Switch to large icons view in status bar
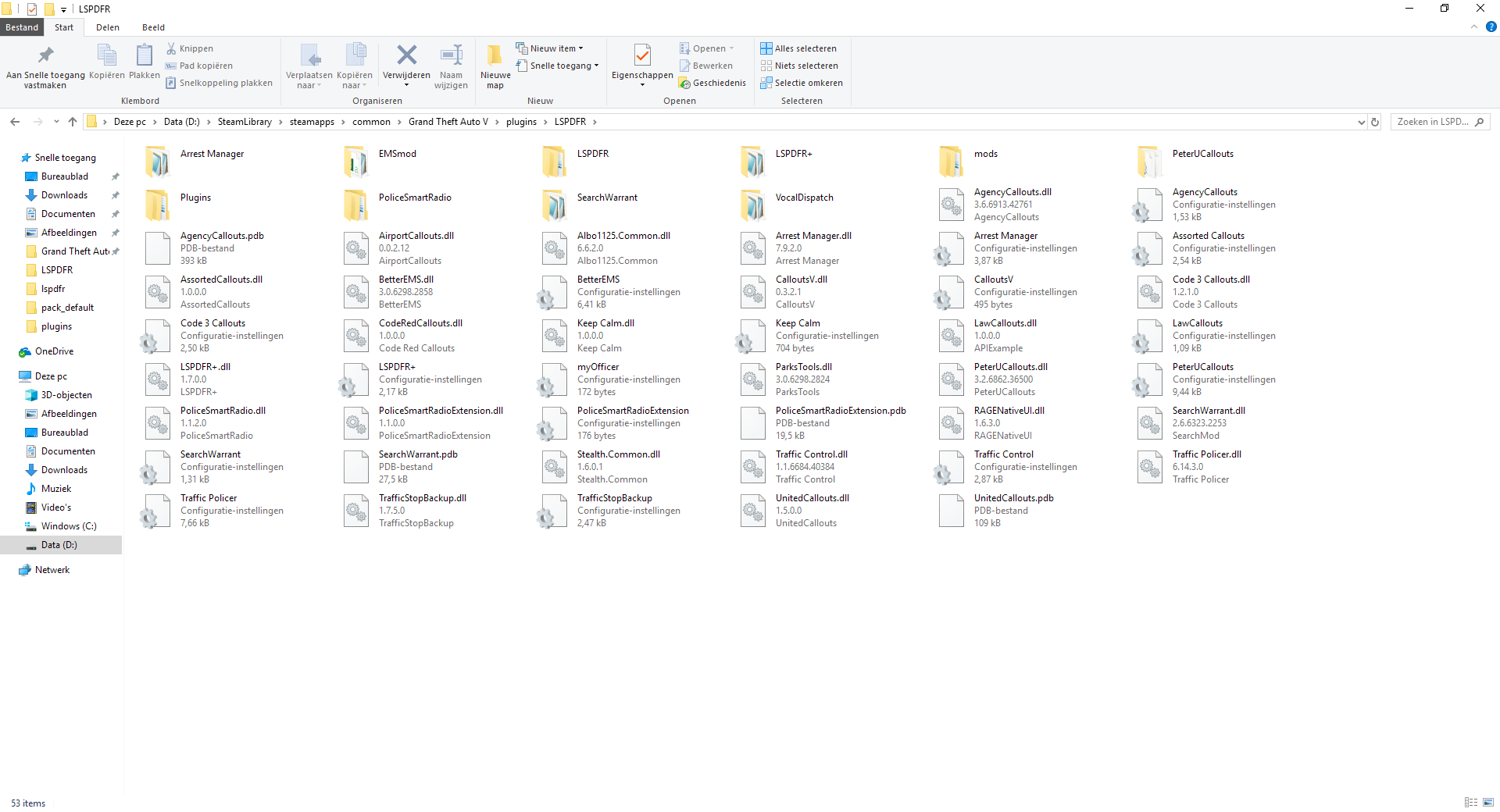The image size is (1500, 812). pyautogui.click(x=1487, y=803)
